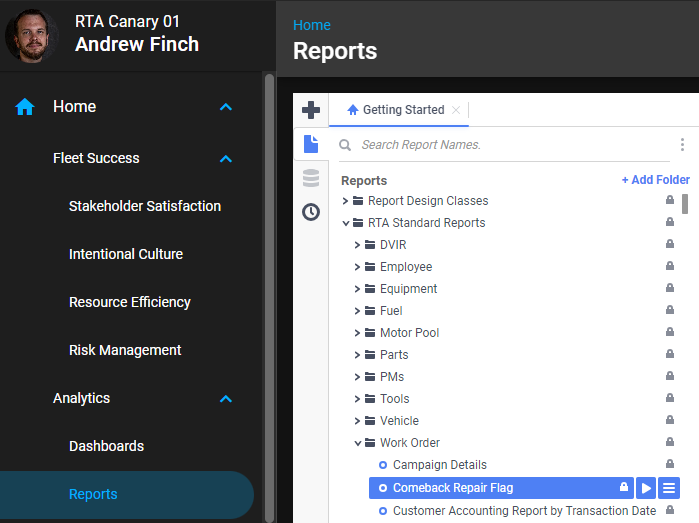Click the Home house icon in sidebar

[25, 107]
